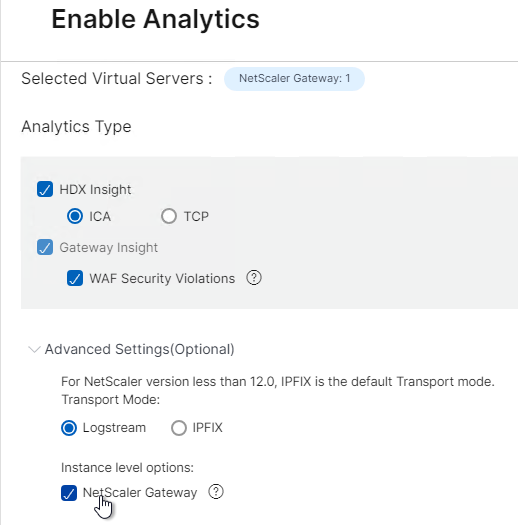Screen dimensions: 518x525
Task: Click the 'Selected Virtual Servers' label
Action: point(117,79)
